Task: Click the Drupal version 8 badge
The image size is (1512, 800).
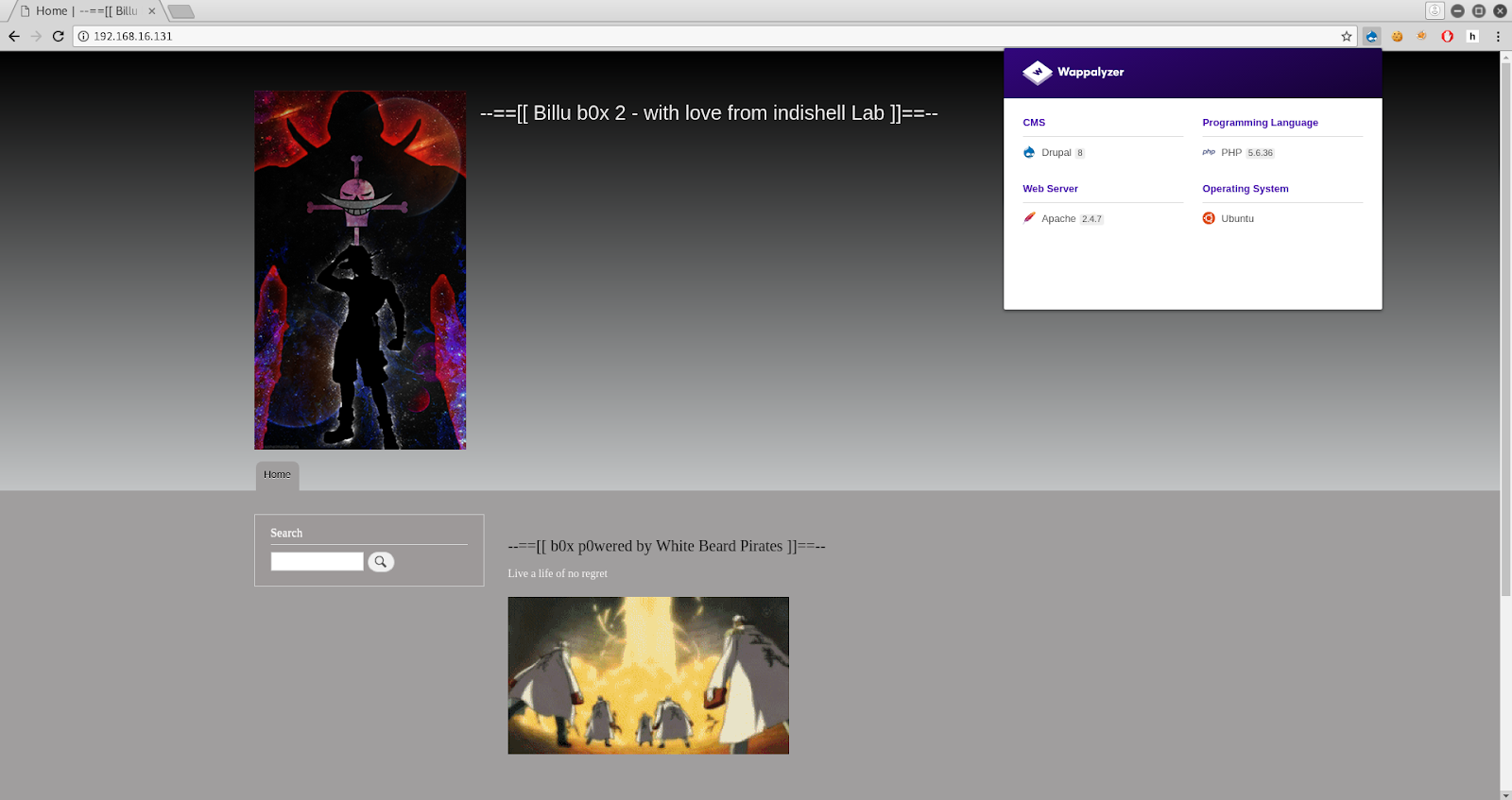Action: 1080,153
